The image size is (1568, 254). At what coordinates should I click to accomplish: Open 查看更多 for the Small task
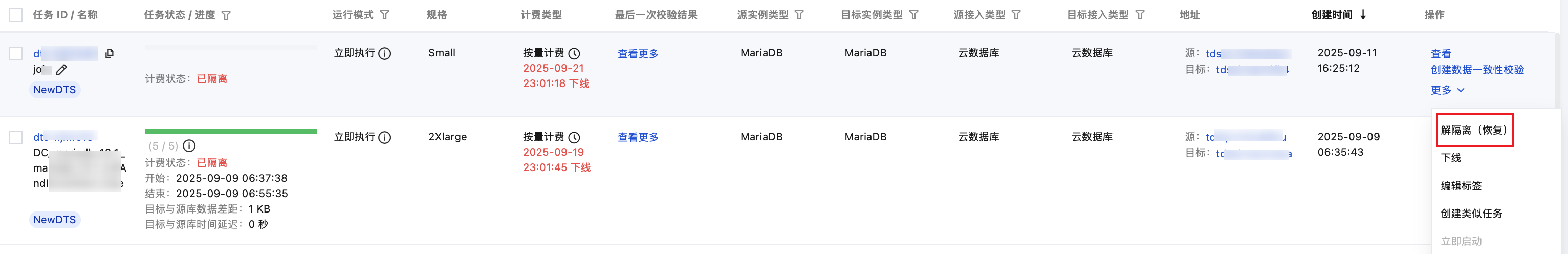coord(637,54)
